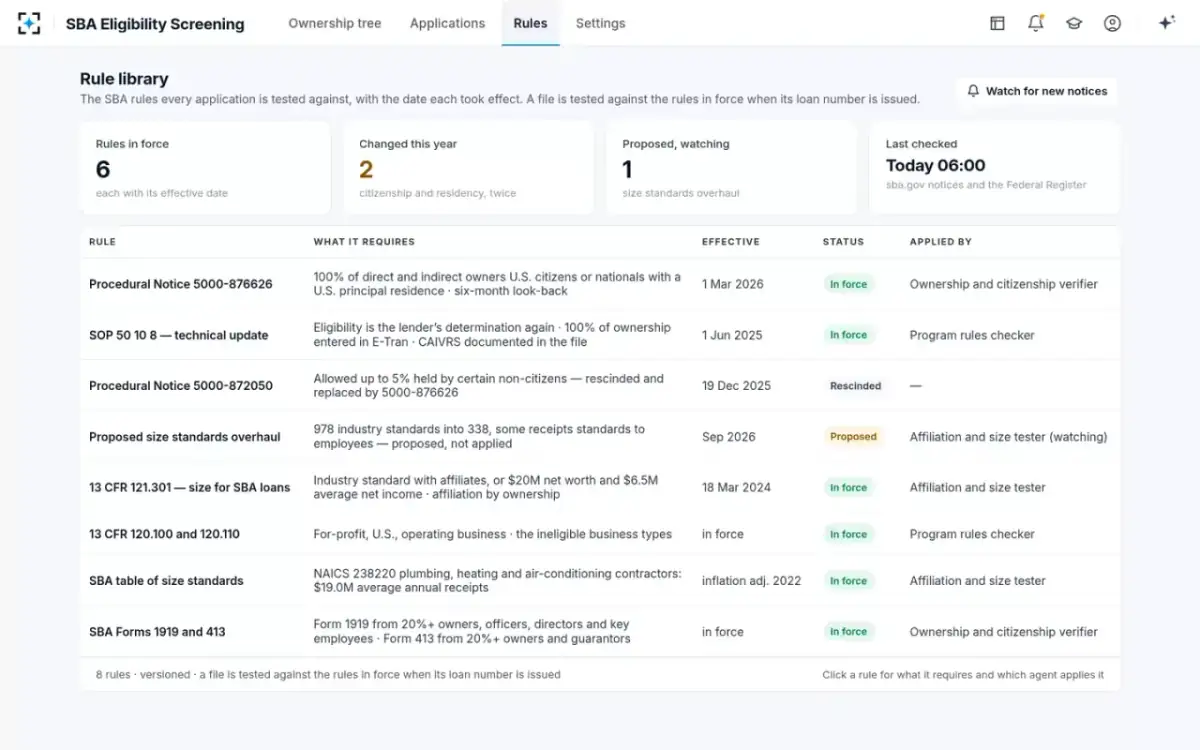This screenshot has height=750, width=1200.
Task: Switch to the Ownership tree tab
Action: (335, 23)
